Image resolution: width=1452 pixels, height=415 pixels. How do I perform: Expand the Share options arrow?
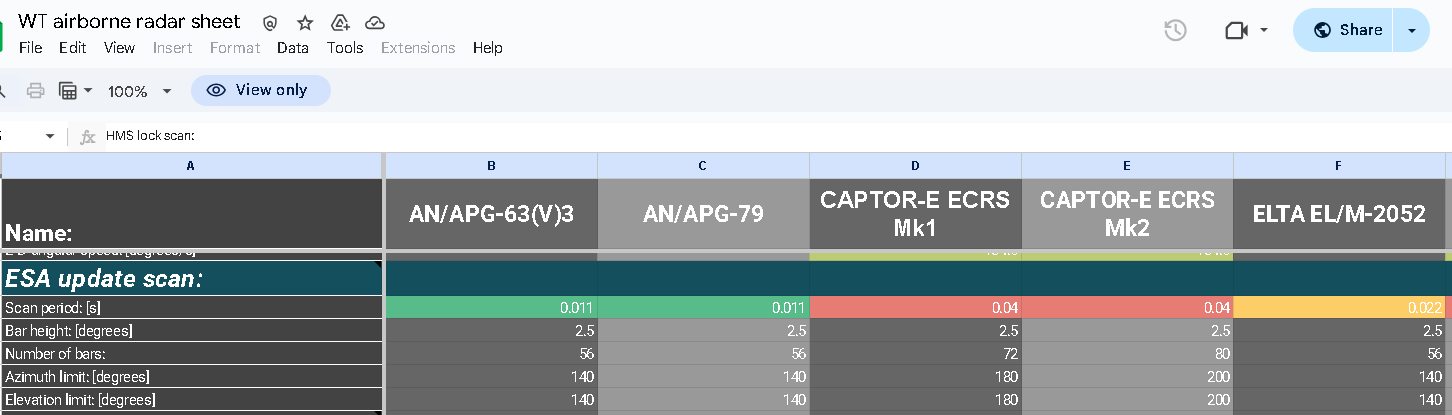point(1411,30)
